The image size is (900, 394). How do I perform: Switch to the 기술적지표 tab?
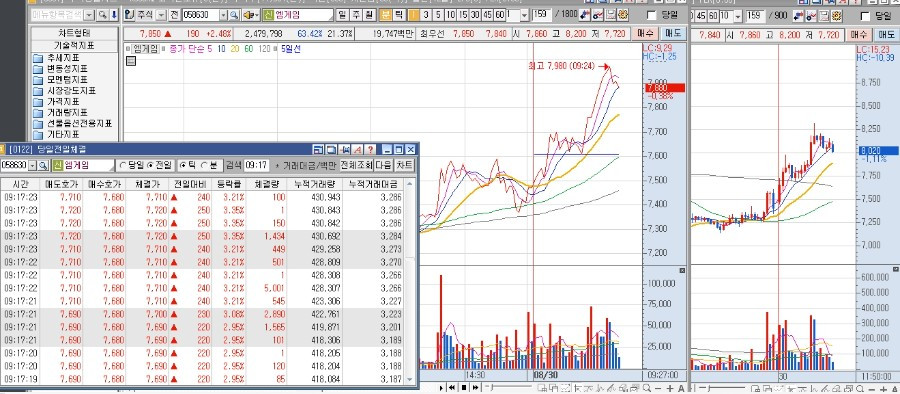(x=75, y=45)
